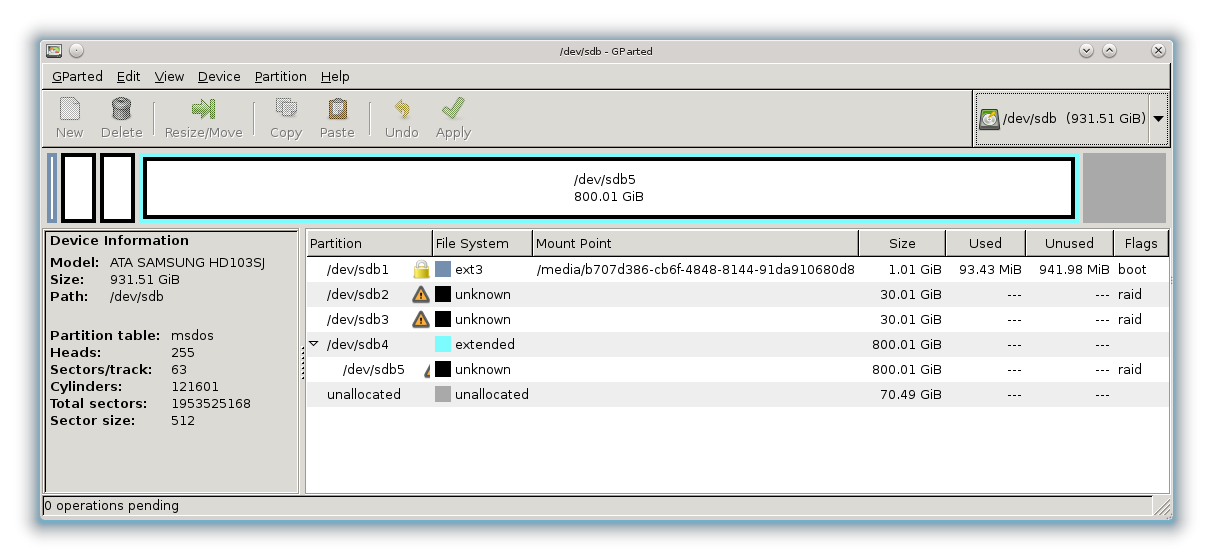Open the /dev/sdb device selector dropdown
Viewport: 1213px width, 560px height.
1158,119
